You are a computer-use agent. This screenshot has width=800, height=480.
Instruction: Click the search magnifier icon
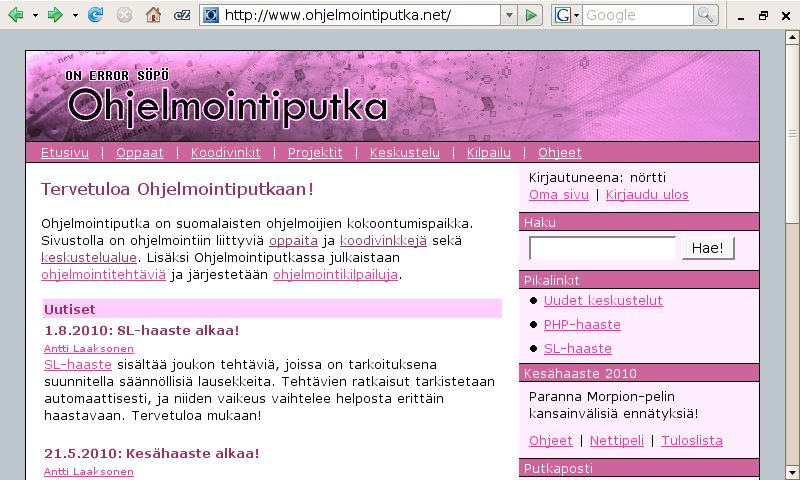pyautogui.click(x=706, y=15)
